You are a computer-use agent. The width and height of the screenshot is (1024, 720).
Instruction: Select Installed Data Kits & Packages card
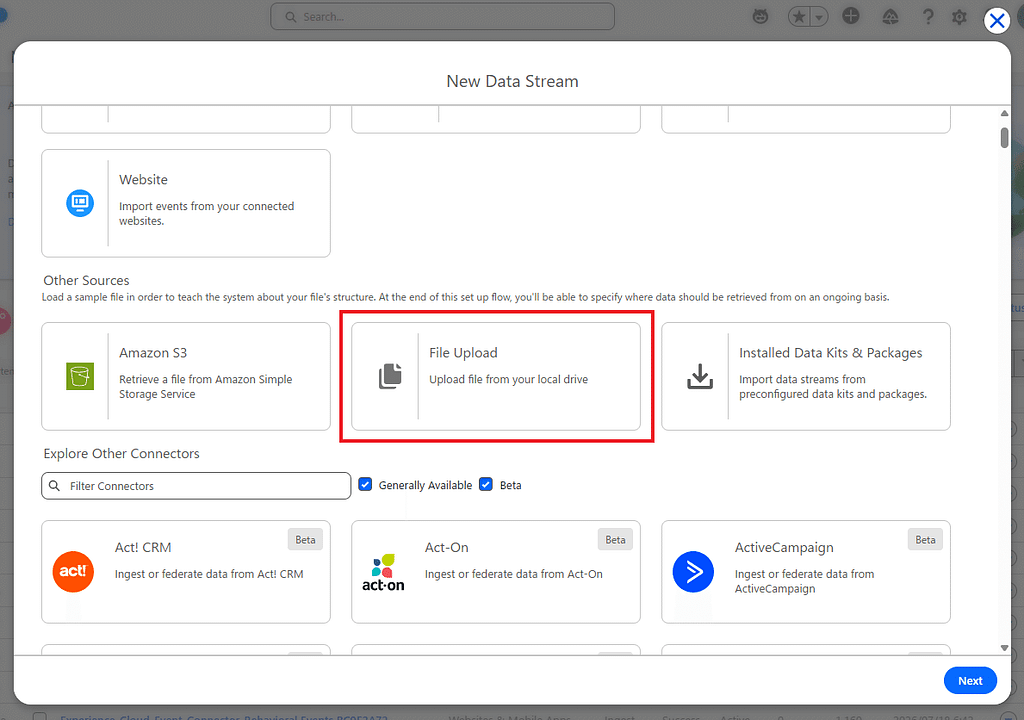(x=806, y=376)
